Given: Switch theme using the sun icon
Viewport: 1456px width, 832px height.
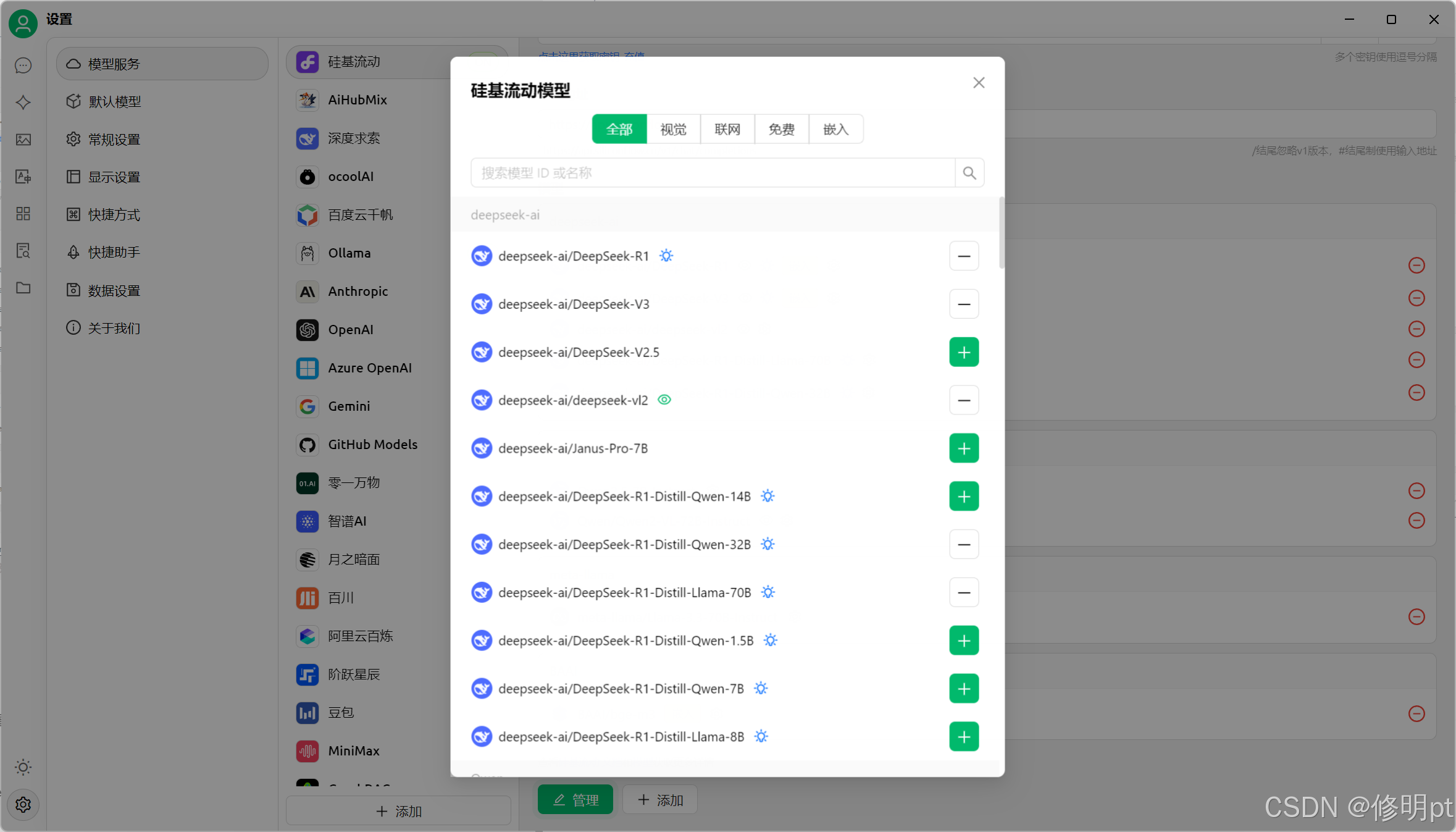Looking at the screenshot, I should pyautogui.click(x=23, y=767).
